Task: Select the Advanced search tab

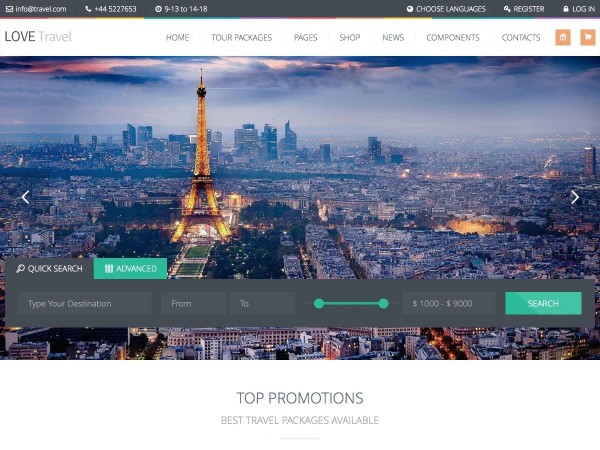Action: pyautogui.click(x=130, y=269)
